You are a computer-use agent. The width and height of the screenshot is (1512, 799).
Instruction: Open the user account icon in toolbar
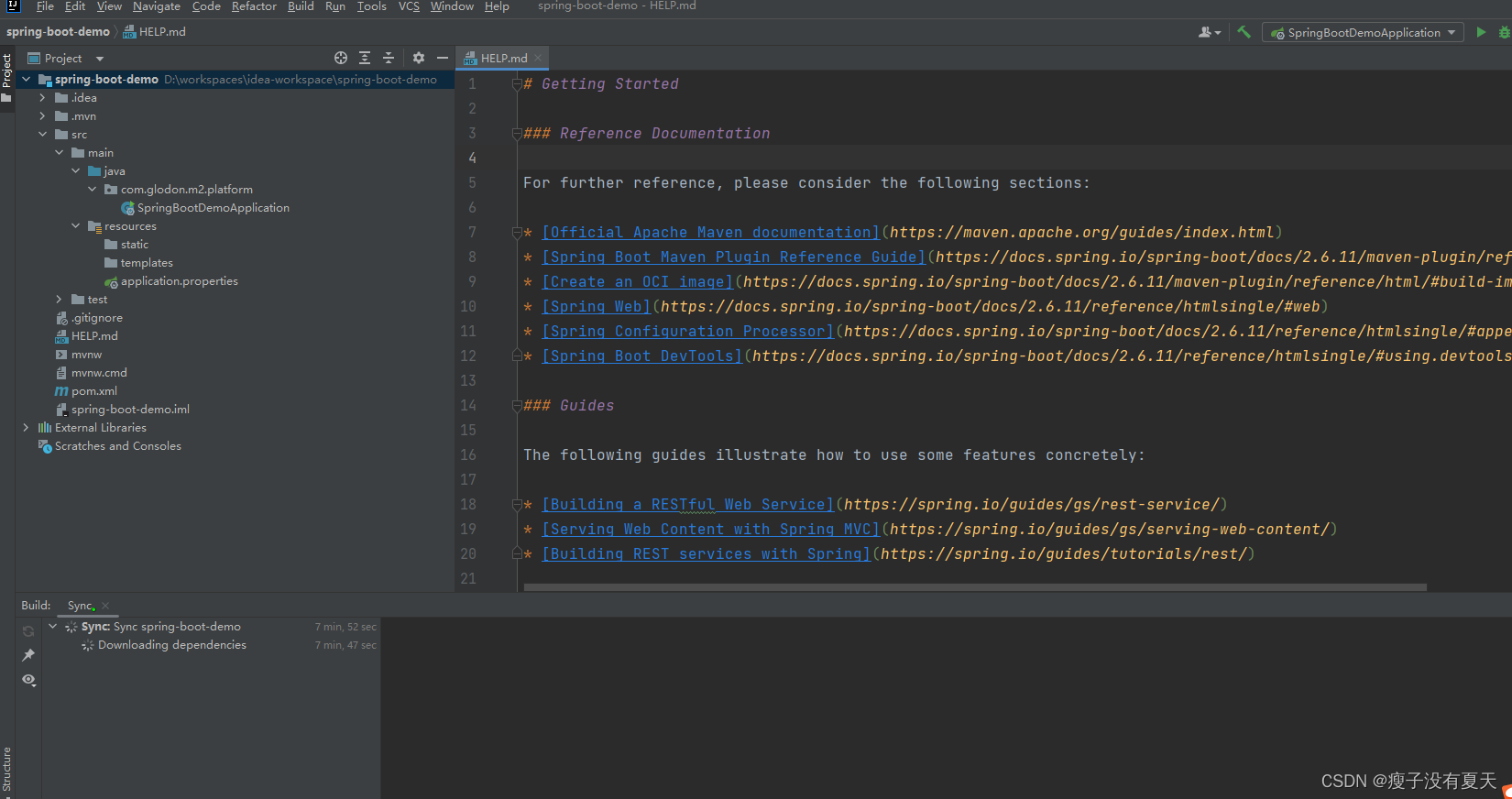coord(1210,32)
